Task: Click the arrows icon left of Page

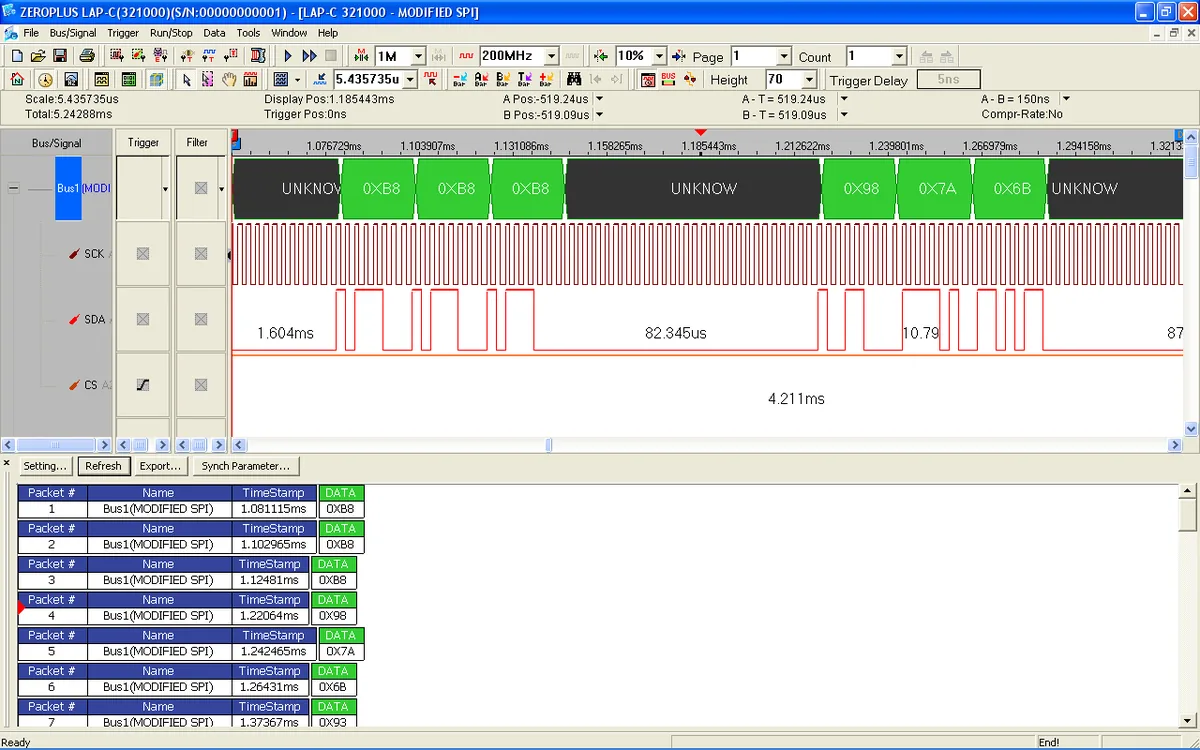Action: coord(679,56)
